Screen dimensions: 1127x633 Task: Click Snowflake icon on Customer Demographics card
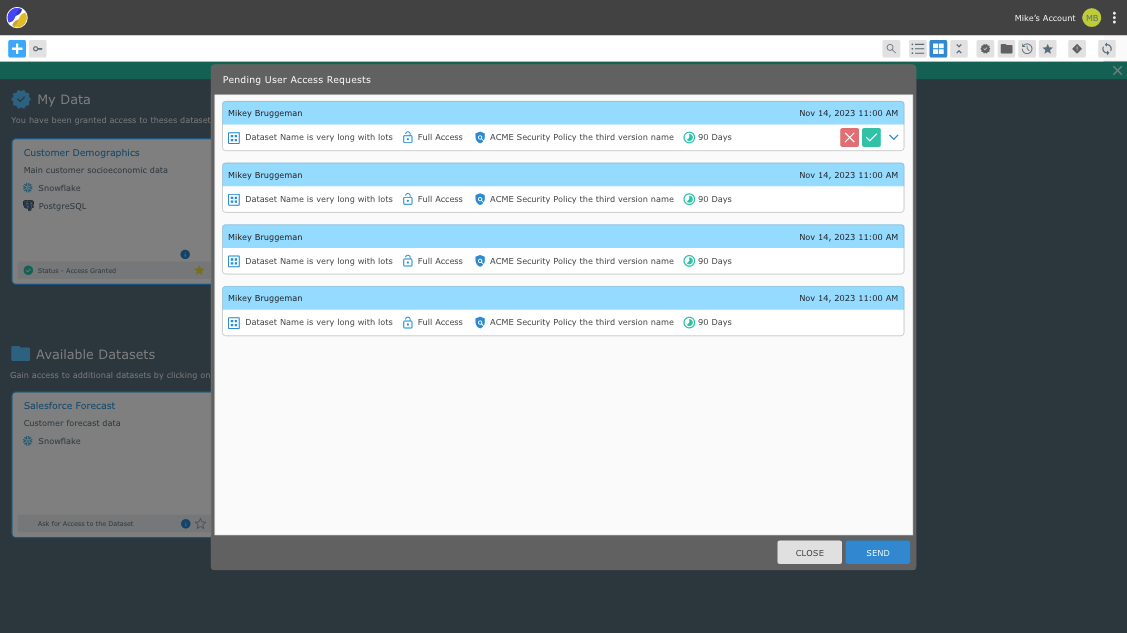pyautogui.click(x=28, y=188)
